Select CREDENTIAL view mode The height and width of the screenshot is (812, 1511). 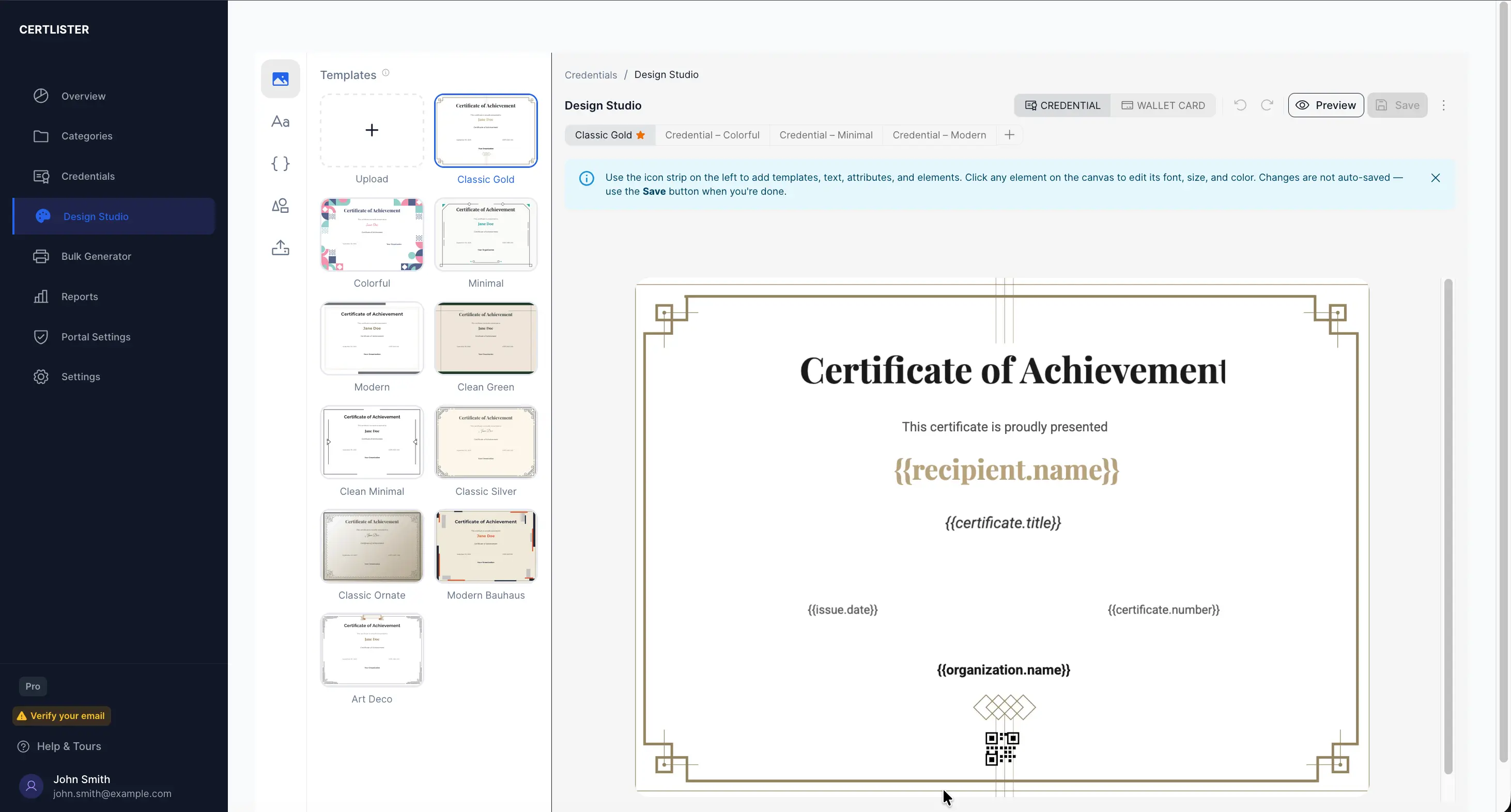pos(1062,105)
